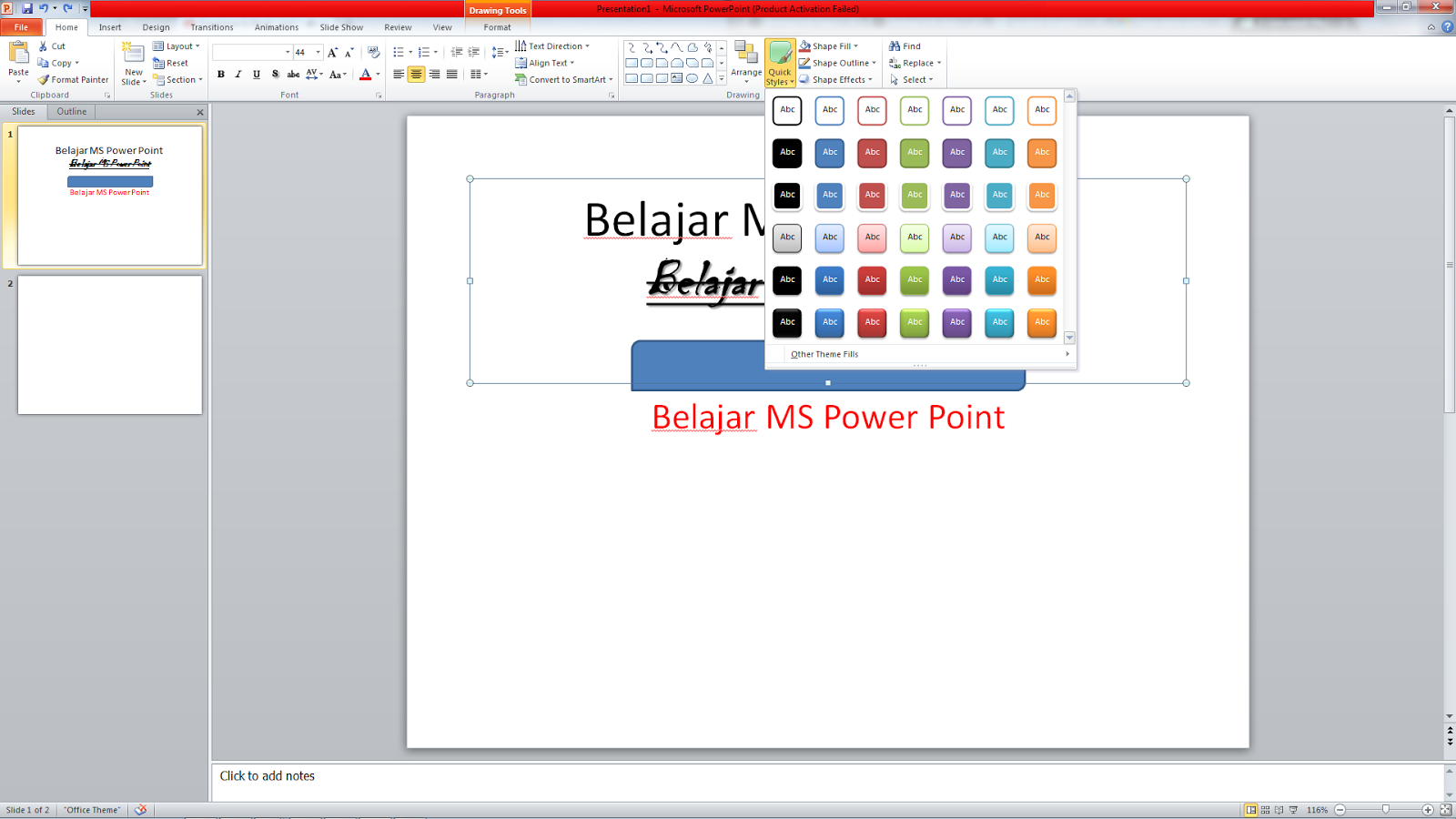Convert text to SmartArt

(x=564, y=80)
